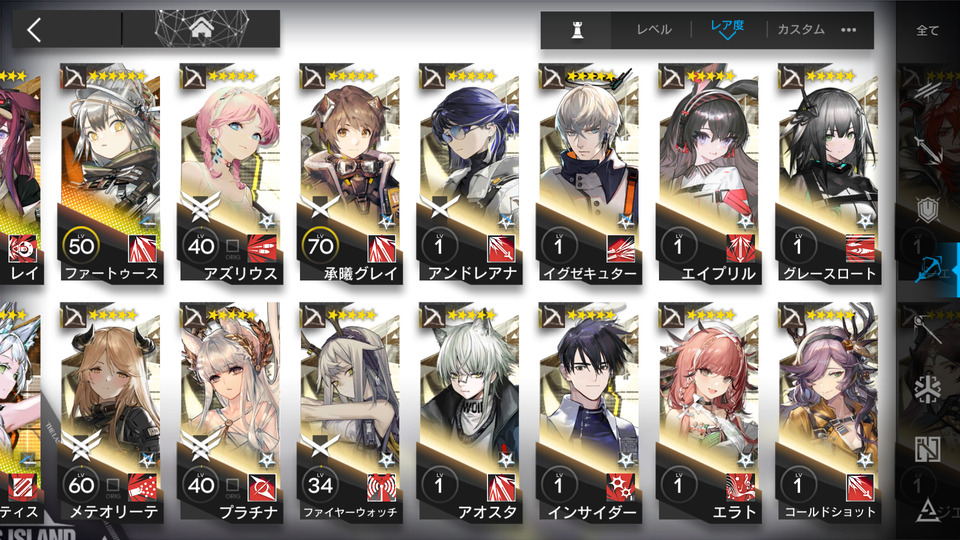Filter by the Defender shield class icon
The width and height of the screenshot is (960, 540).
(928, 209)
